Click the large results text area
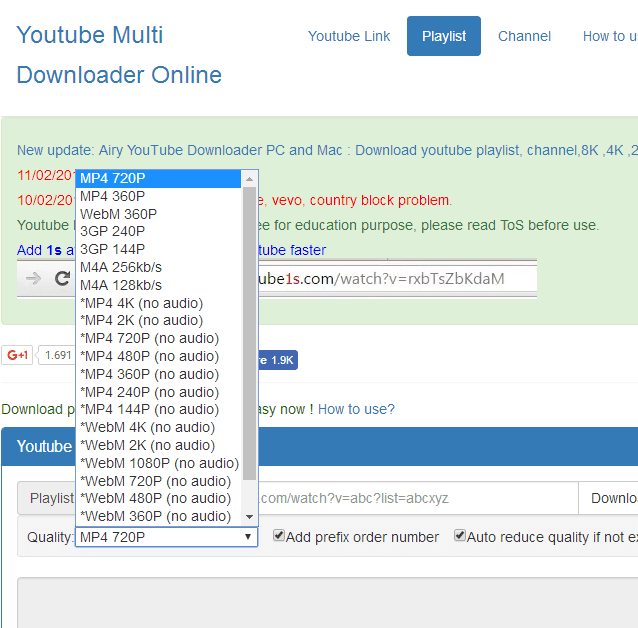This screenshot has height=628, width=638. (x=328, y=602)
